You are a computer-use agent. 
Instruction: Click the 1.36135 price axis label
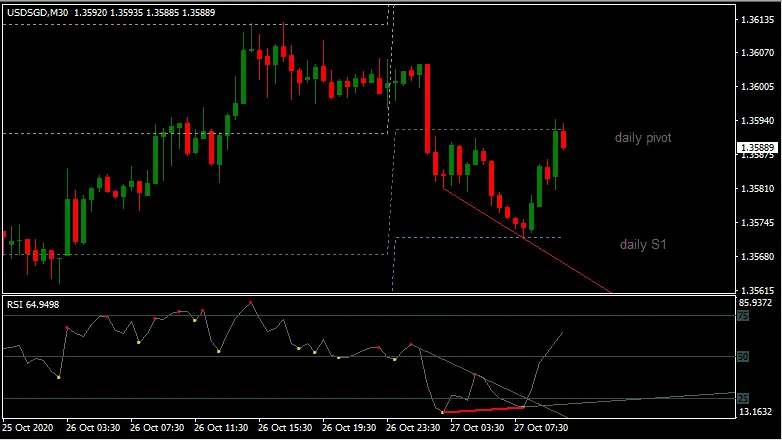(757, 20)
